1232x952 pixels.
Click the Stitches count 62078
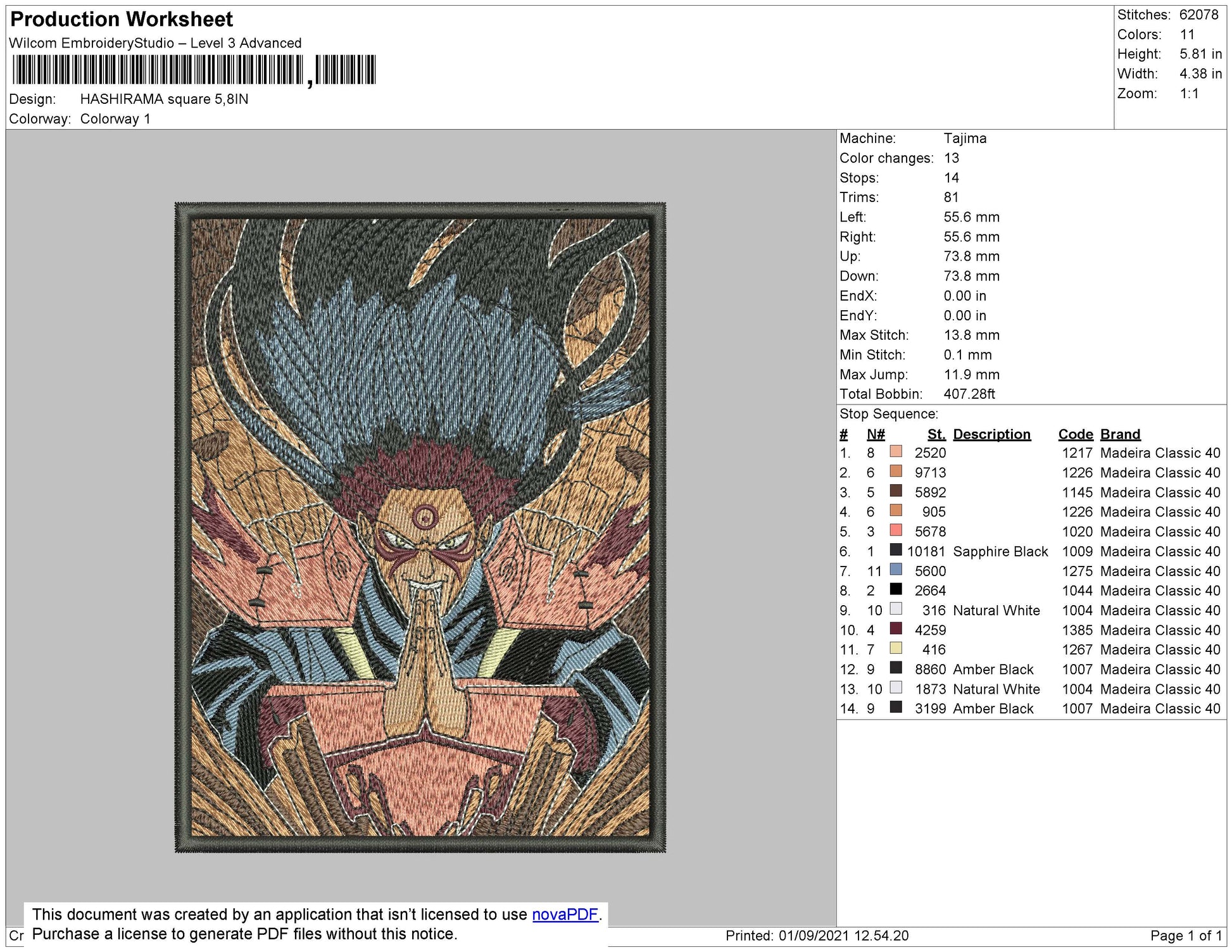(1198, 15)
